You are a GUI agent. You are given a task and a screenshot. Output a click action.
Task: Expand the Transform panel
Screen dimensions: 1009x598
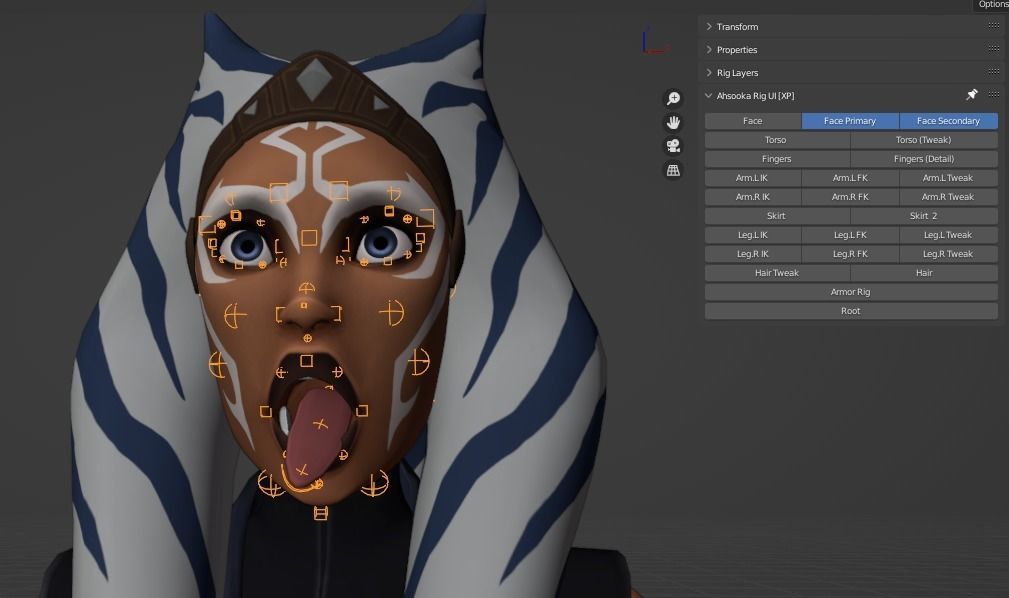pos(708,26)
